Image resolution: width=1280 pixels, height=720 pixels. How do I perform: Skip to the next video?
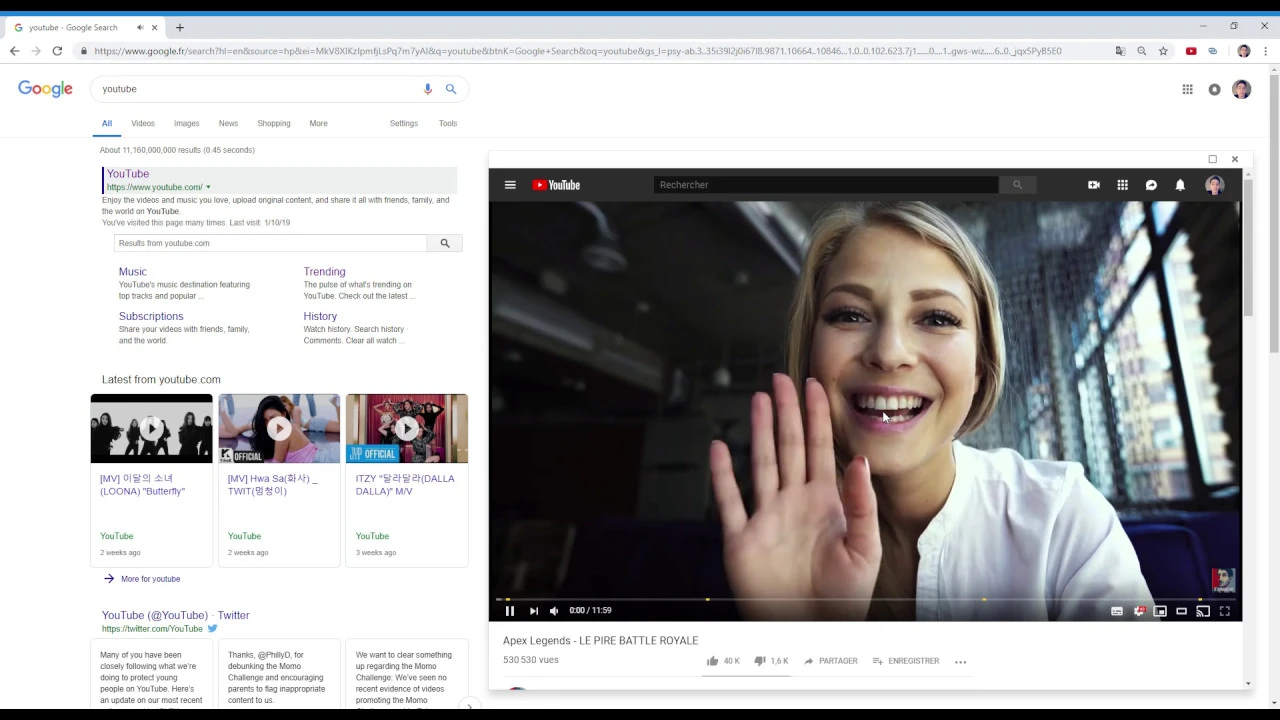(534, 611)
